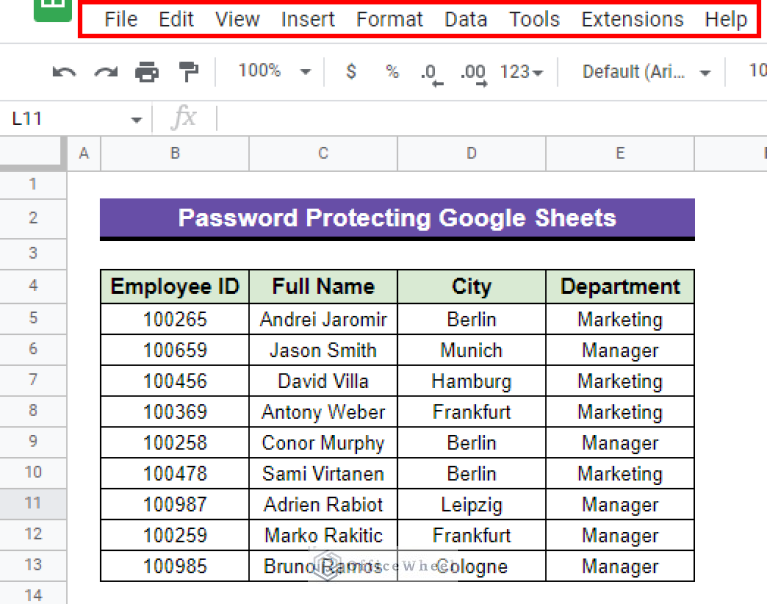Select cell containing 100265
767x604 pixels.
[x=175, y=319]
